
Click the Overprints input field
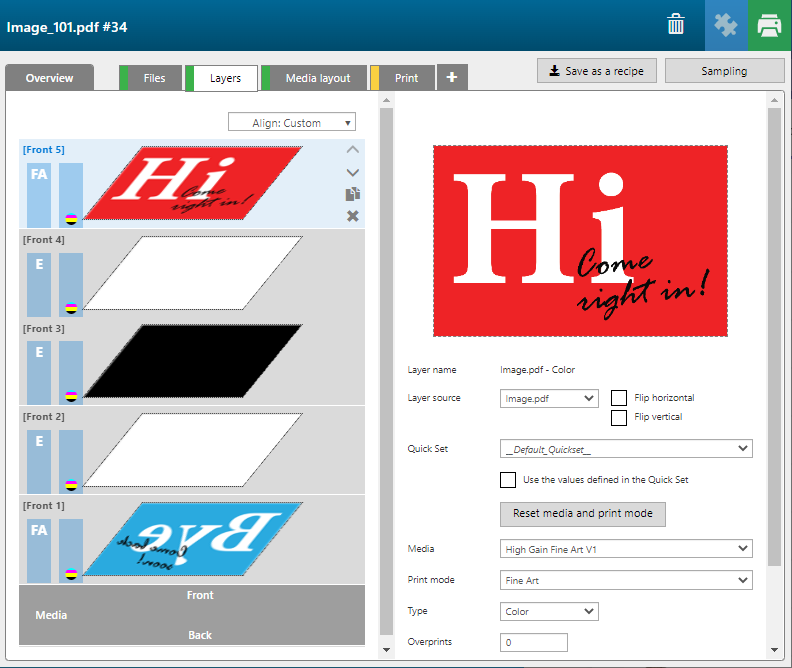click(x=533, y=642)
